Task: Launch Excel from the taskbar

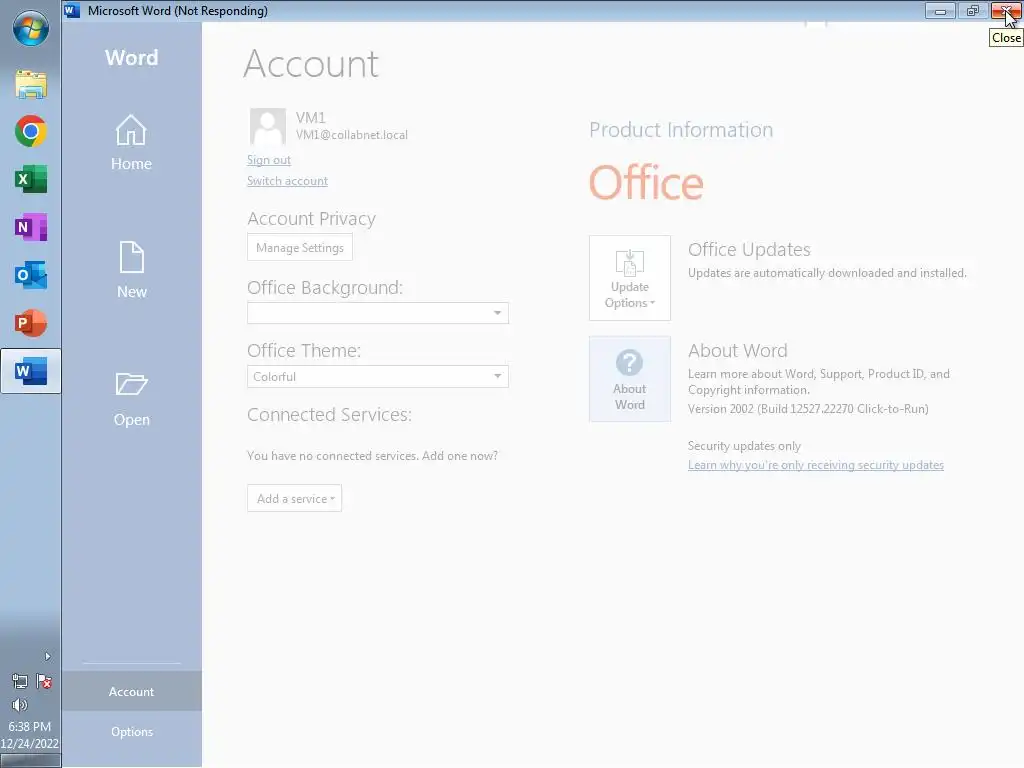Action: tap(31, 179)
